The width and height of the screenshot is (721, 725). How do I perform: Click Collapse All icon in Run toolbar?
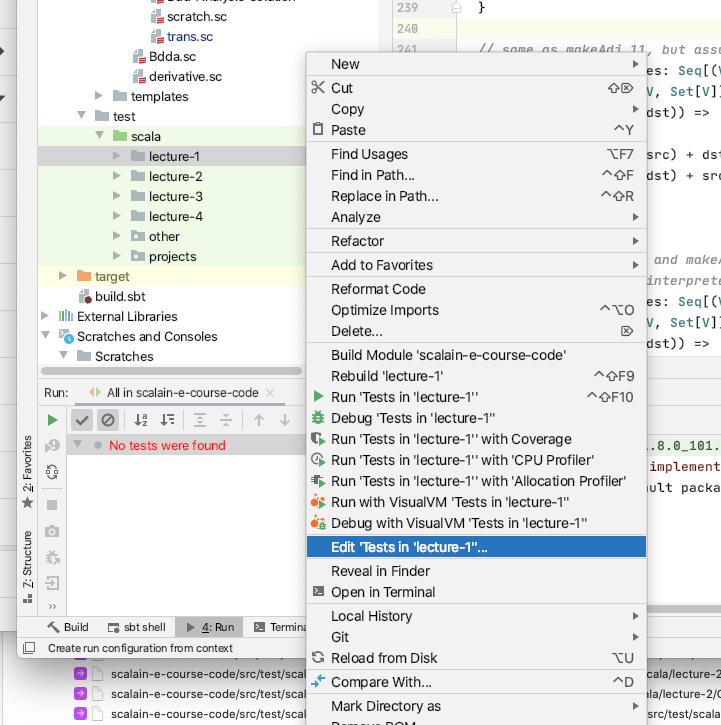click(226, 420)
